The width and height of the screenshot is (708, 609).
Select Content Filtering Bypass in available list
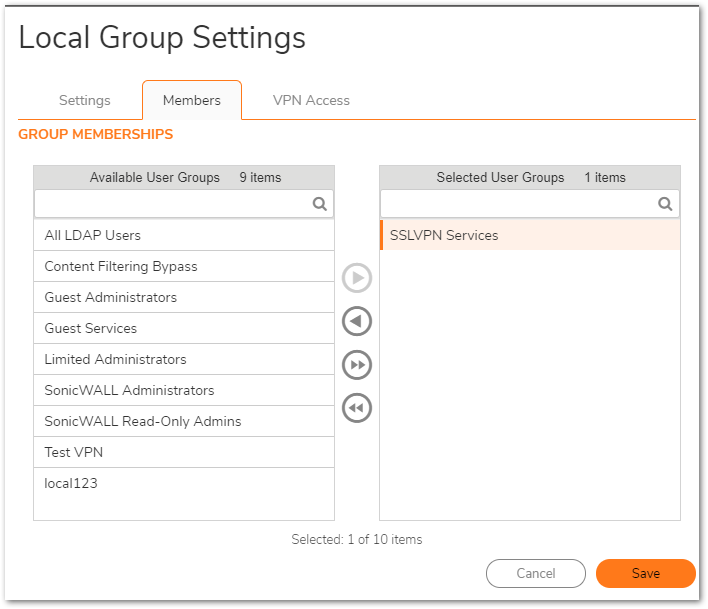184,266
